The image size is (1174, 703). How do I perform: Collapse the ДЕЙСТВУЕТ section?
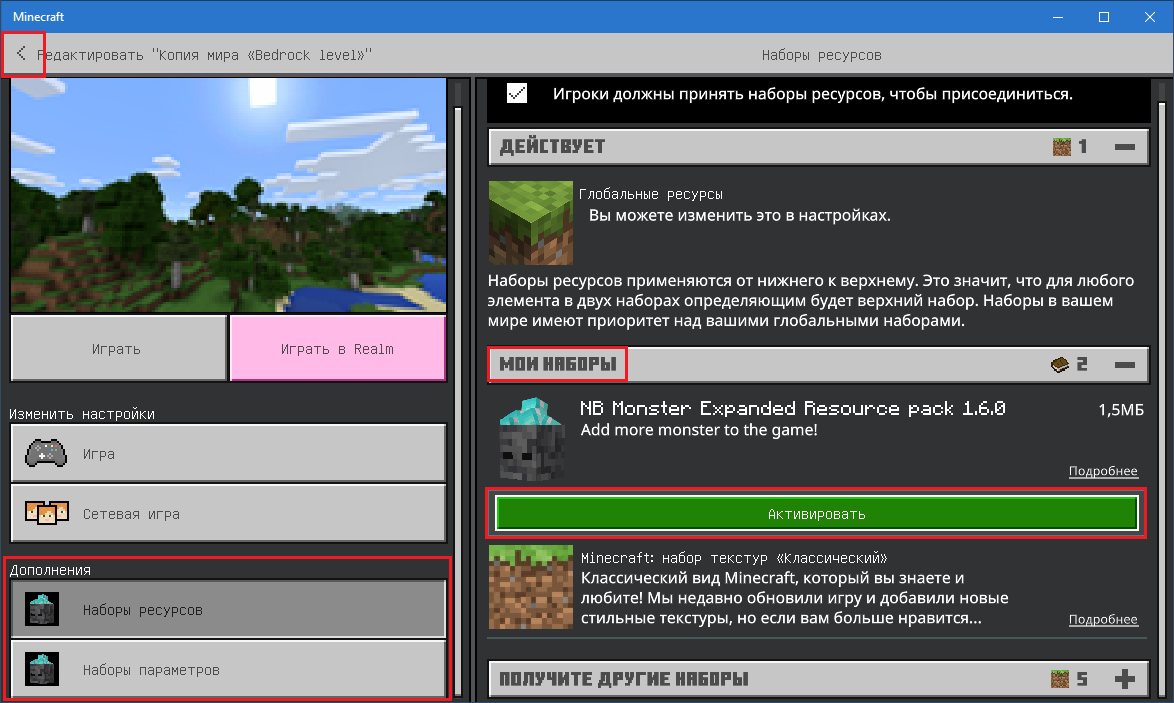[x=1124, y=147]
